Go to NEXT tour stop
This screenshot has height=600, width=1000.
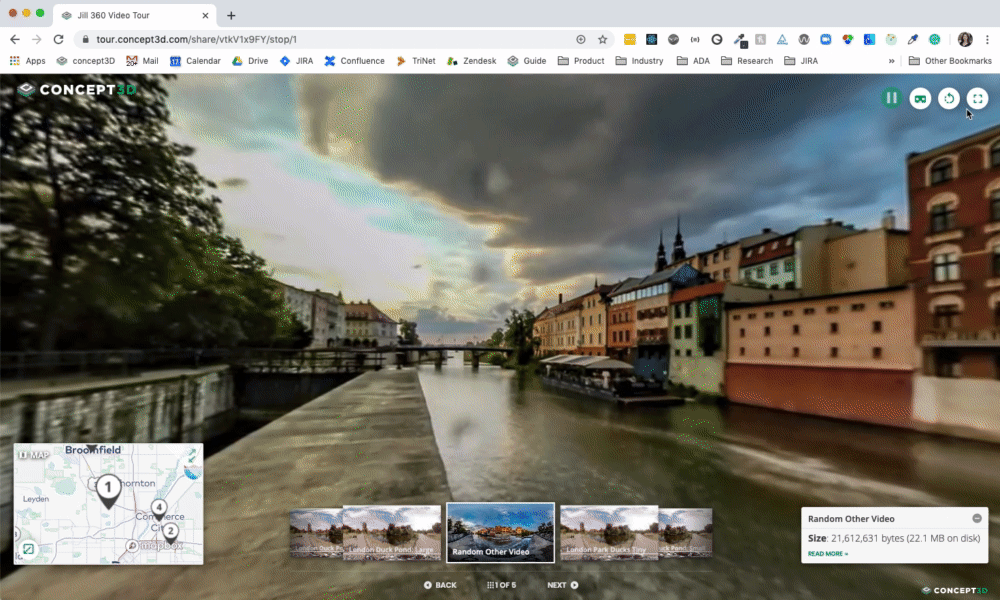[x=562, y=585]
